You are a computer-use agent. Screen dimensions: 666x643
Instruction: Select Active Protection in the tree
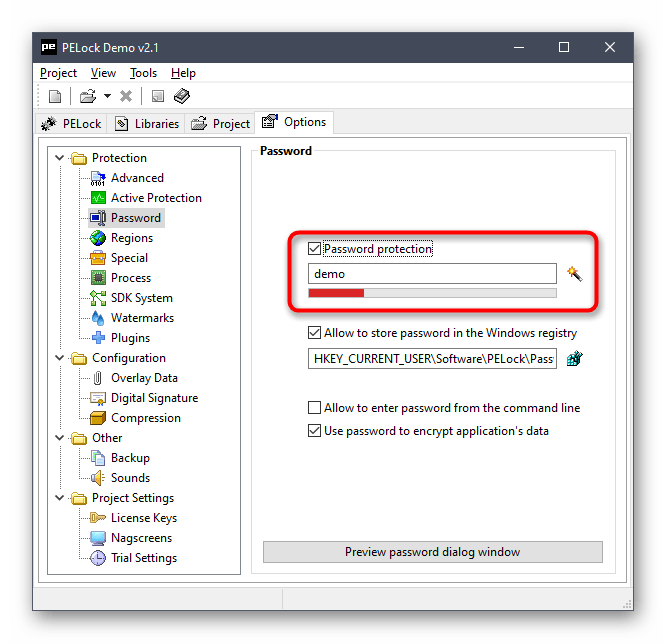coord(156,198)
